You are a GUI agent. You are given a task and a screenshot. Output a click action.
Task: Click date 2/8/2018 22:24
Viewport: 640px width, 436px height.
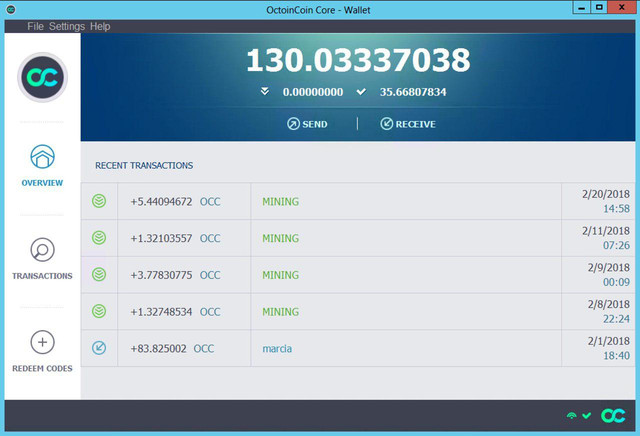609,311
